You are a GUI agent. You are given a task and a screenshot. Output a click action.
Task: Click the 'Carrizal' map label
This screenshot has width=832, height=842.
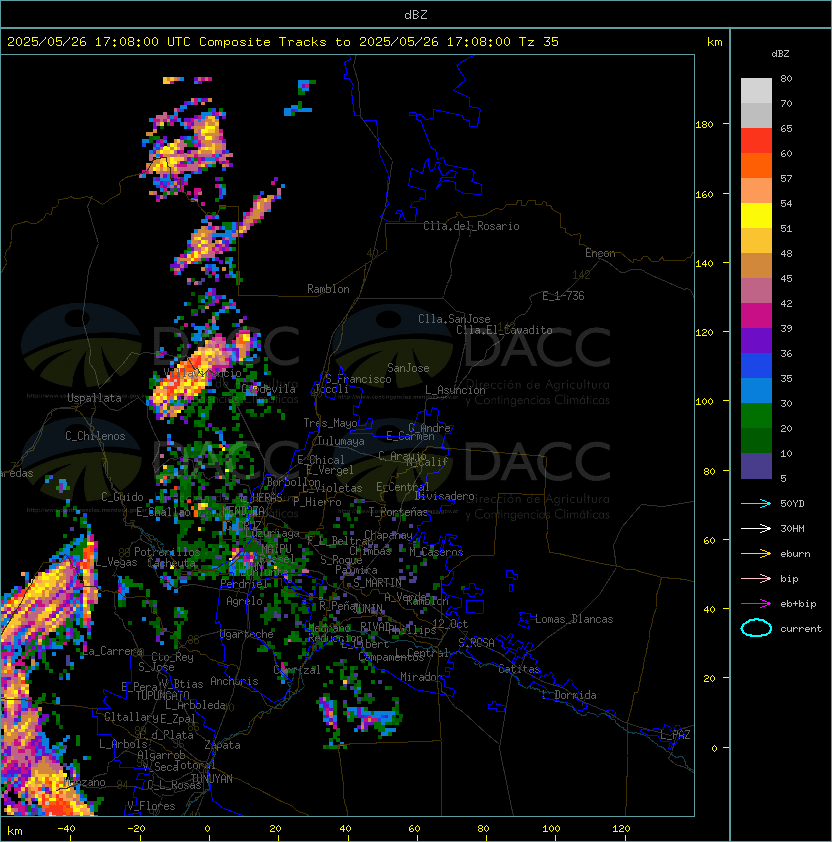[297, 670]
